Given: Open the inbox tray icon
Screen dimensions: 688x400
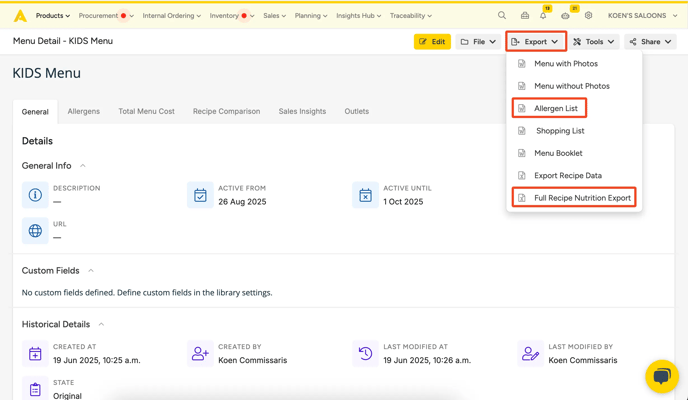Looking at the screenshot, I should pos(525,16).
